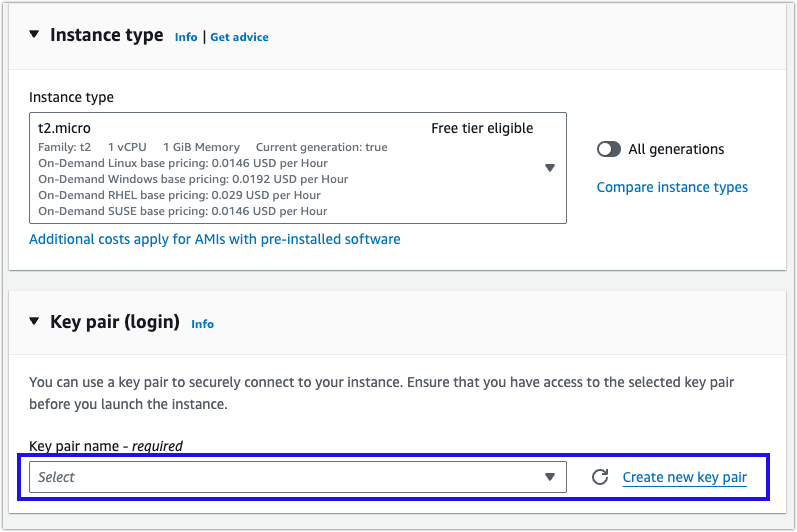
Task: Open the Key pair name Select field
Action: tap(280, 477)
